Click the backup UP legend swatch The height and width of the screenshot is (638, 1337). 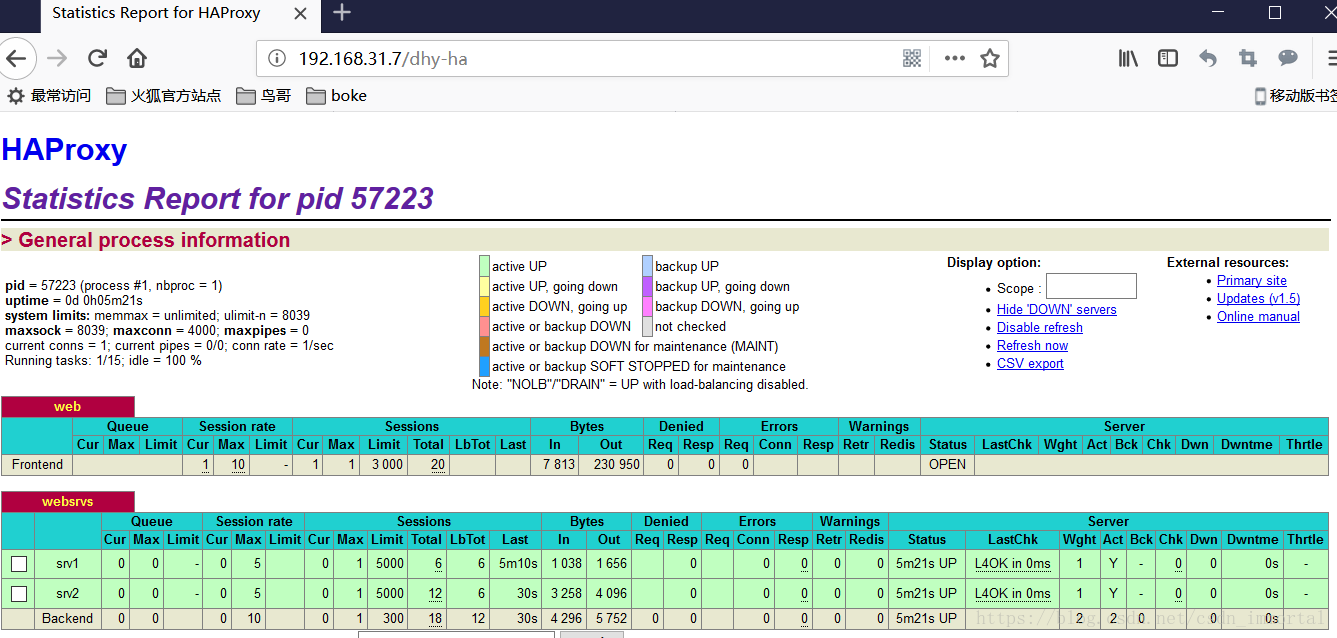coord(647,266)
